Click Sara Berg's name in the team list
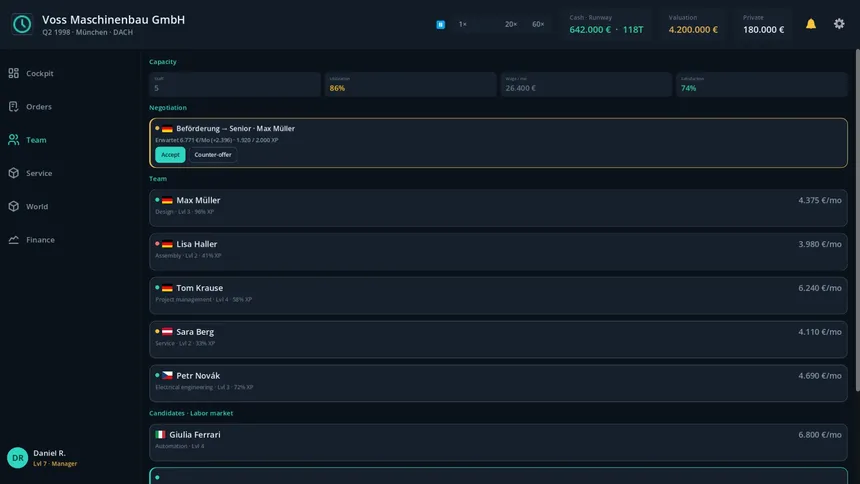 click(x=195, y=331)
